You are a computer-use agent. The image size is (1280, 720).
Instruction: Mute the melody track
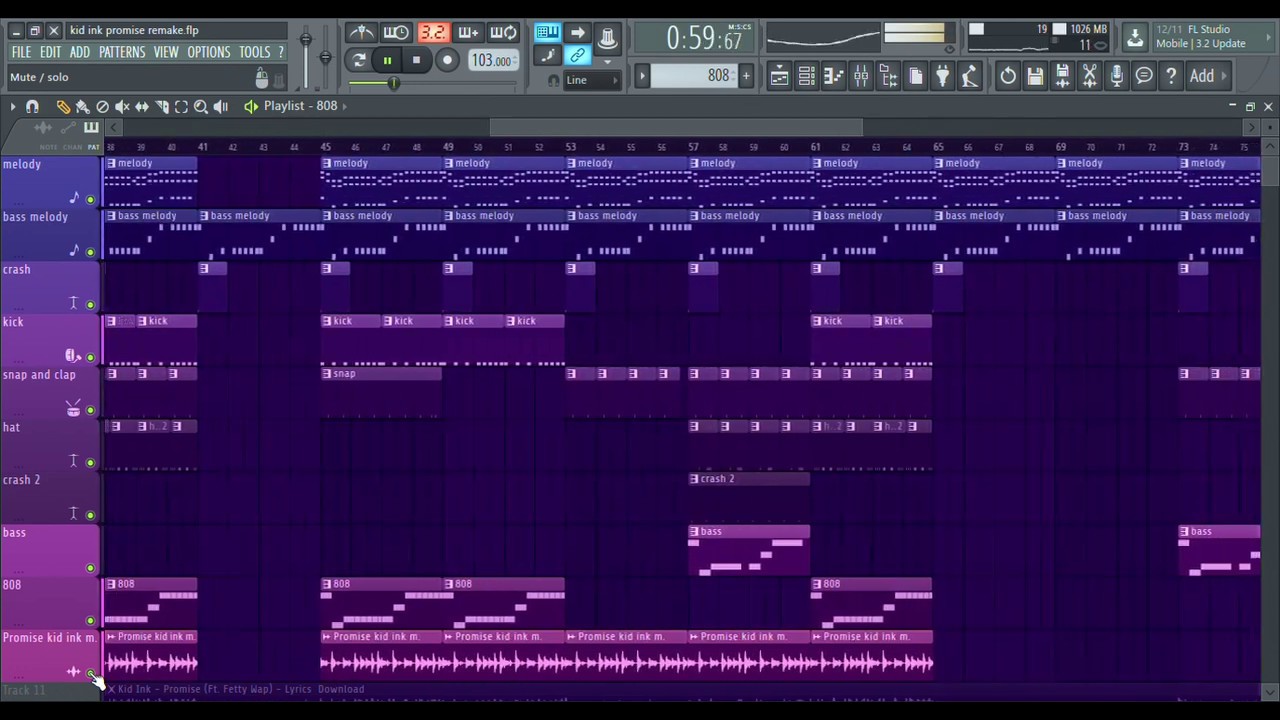coord(90,199)
